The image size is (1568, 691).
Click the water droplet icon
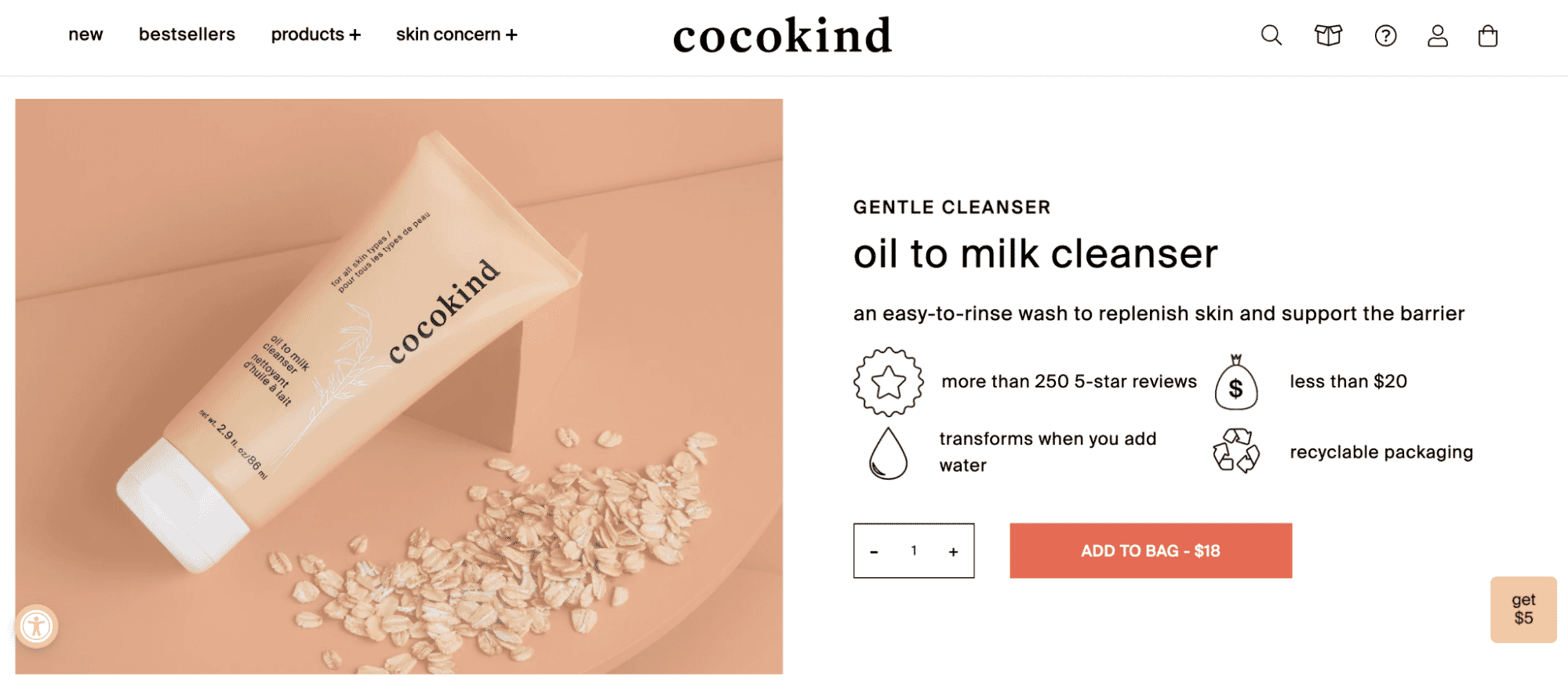tap(888, 453)
